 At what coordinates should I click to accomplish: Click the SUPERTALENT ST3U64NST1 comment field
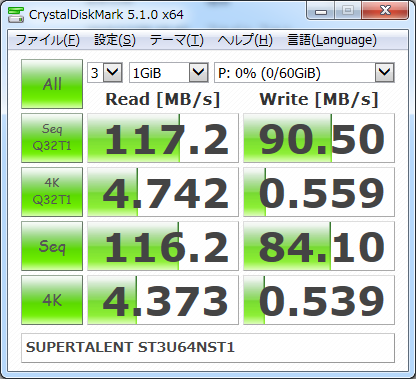[208, 348]
